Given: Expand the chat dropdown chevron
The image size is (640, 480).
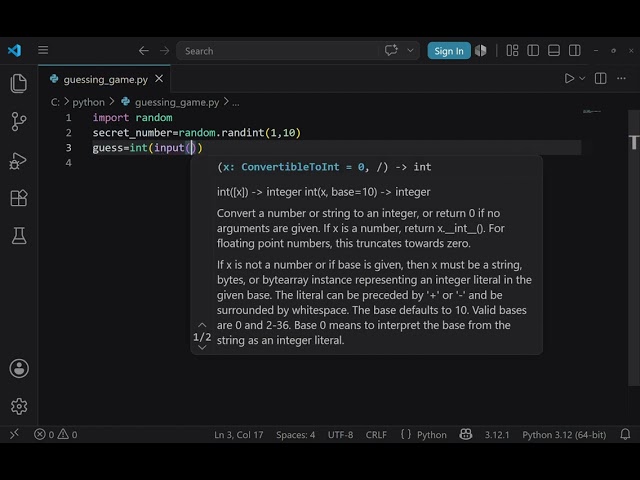Looking at the screenshot, I should 410,51.
